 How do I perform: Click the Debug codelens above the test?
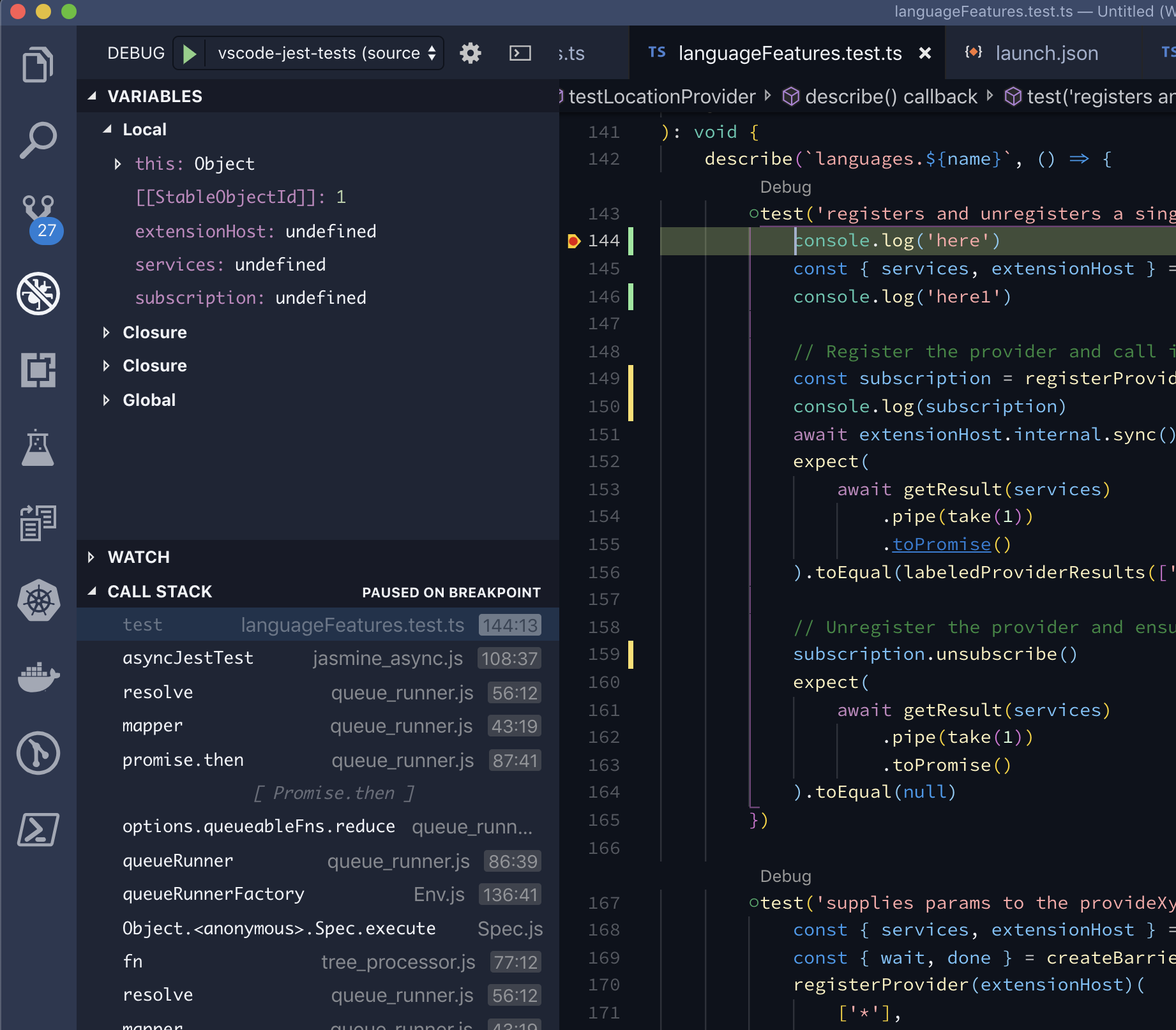point(785,186)
